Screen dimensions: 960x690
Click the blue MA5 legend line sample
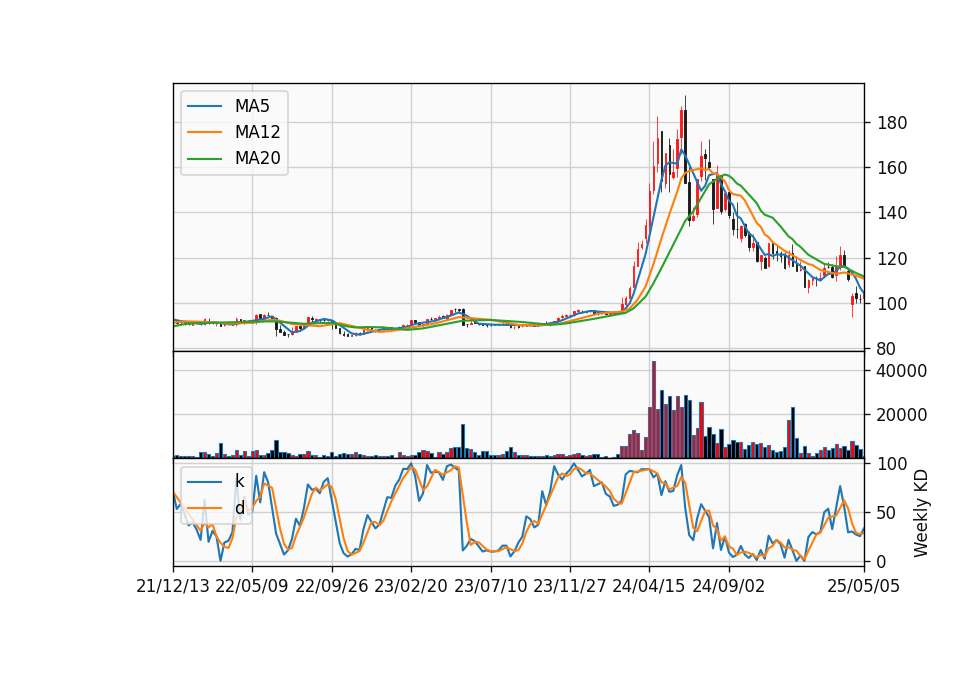(204, 107)
